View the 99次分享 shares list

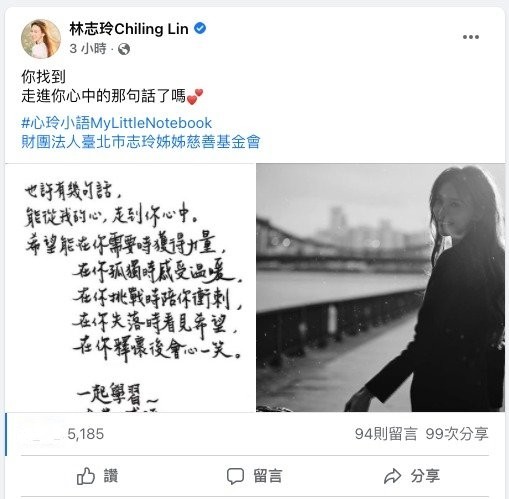coord(457,434)
